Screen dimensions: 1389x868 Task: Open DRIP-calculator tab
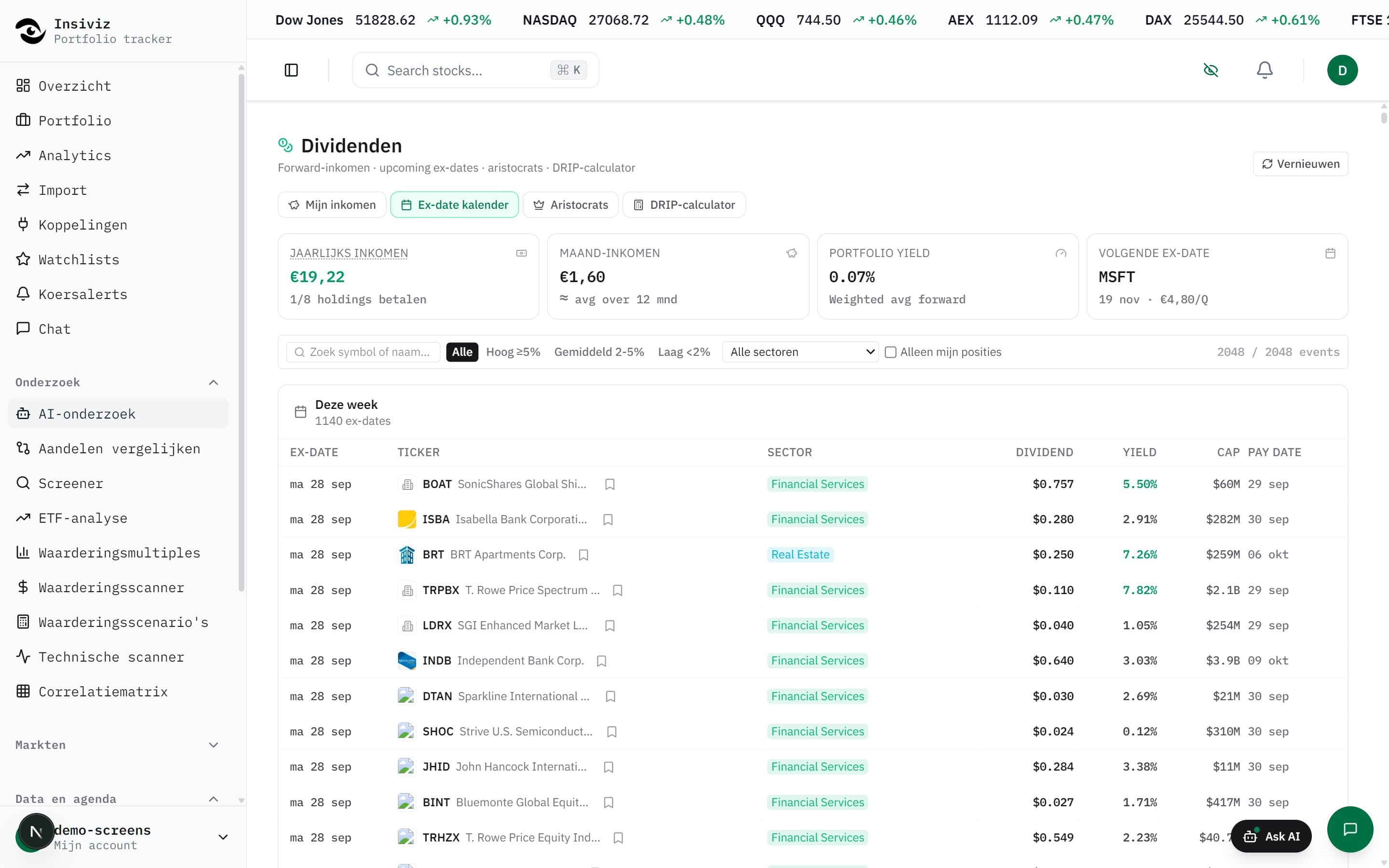click(x=683, y=205)
